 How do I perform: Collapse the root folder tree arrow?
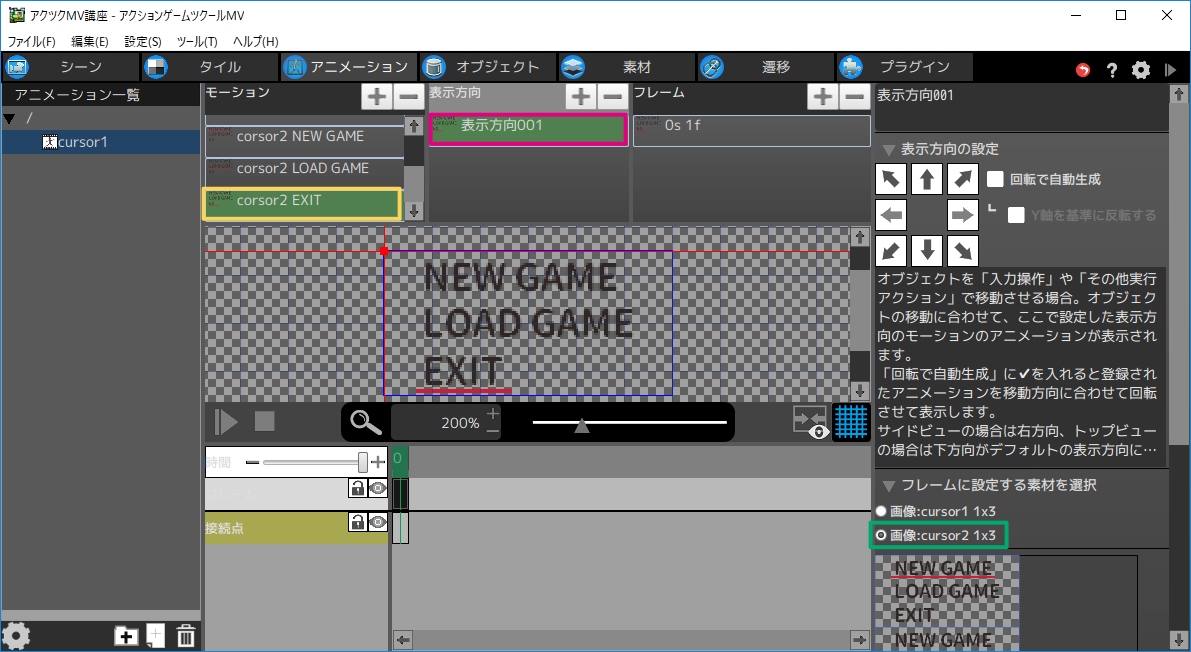10,119
